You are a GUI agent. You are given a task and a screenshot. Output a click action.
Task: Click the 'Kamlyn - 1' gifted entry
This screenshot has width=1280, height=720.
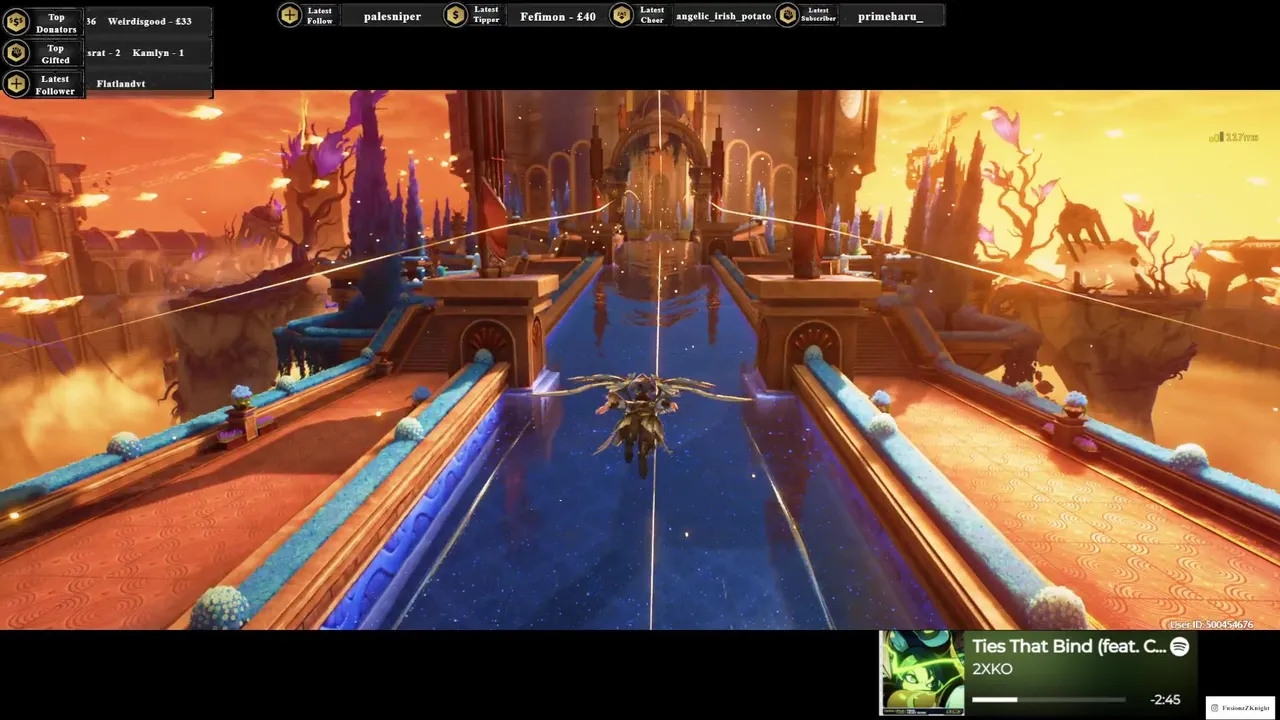[x=158, y=52]
